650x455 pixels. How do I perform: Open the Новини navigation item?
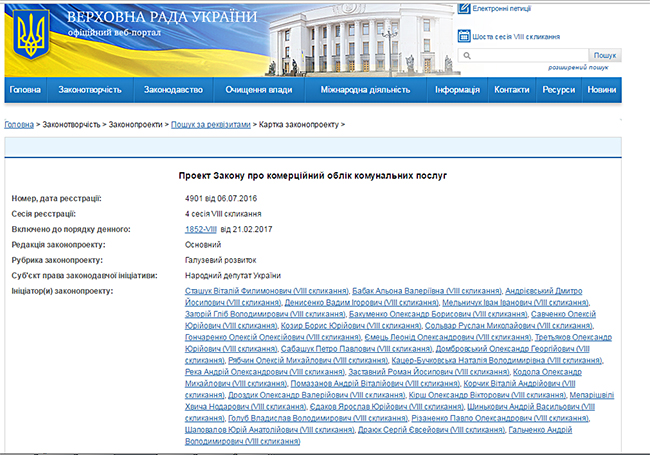coord(602,90)
